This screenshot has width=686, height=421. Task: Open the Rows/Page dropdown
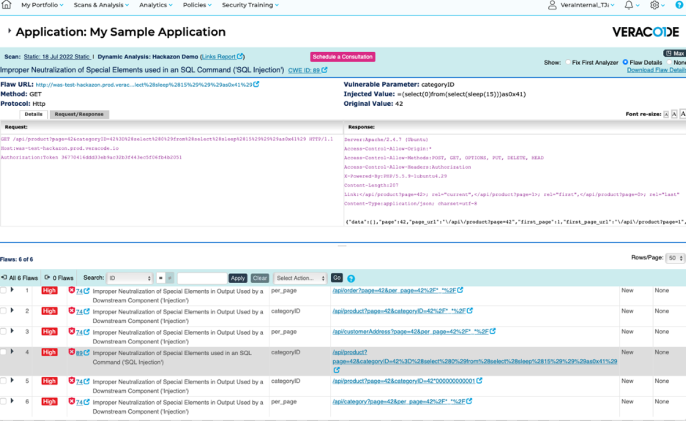675,258
